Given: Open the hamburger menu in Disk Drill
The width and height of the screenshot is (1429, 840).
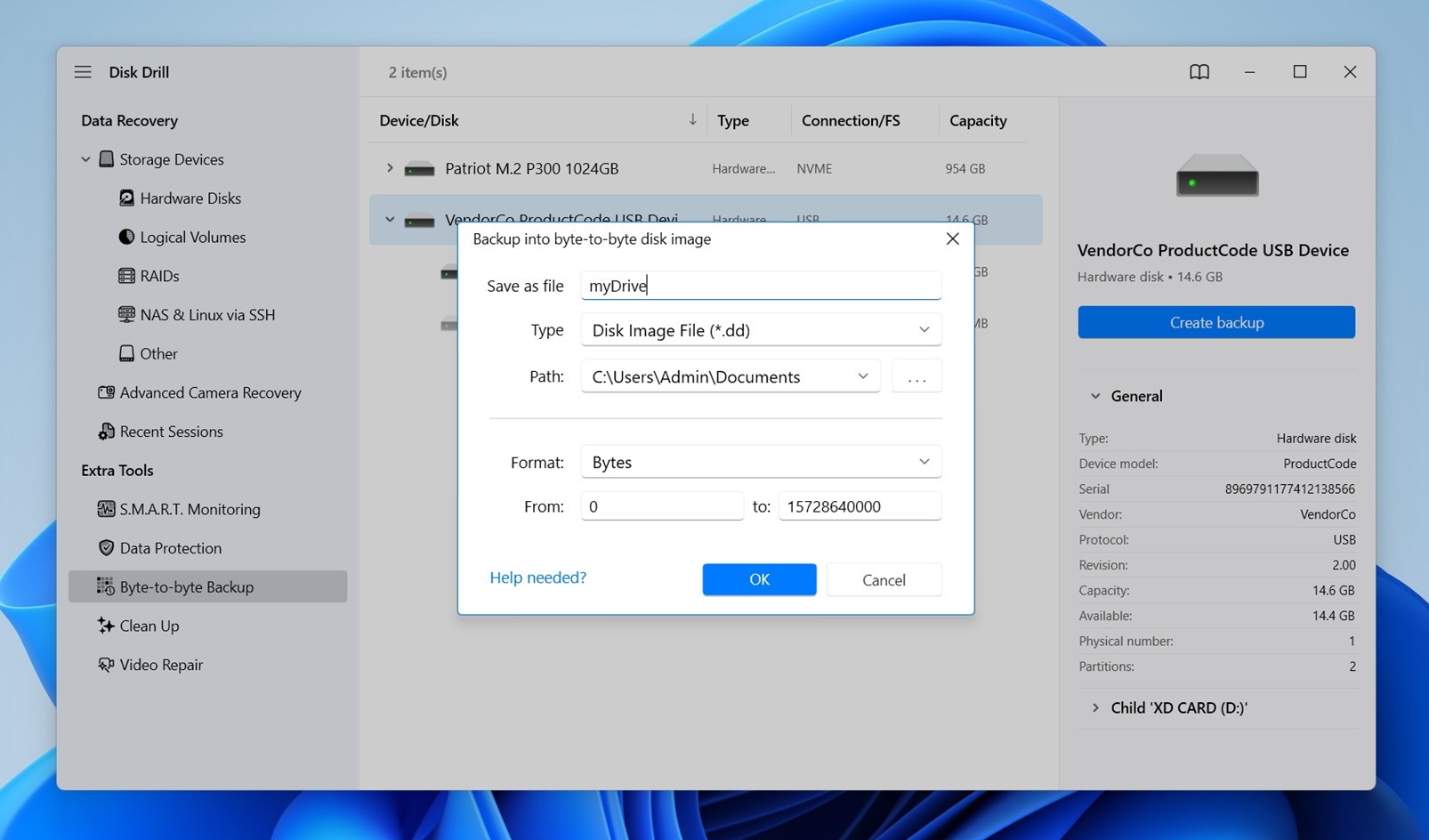Looking at the screenshot, I should click(83, 72).
